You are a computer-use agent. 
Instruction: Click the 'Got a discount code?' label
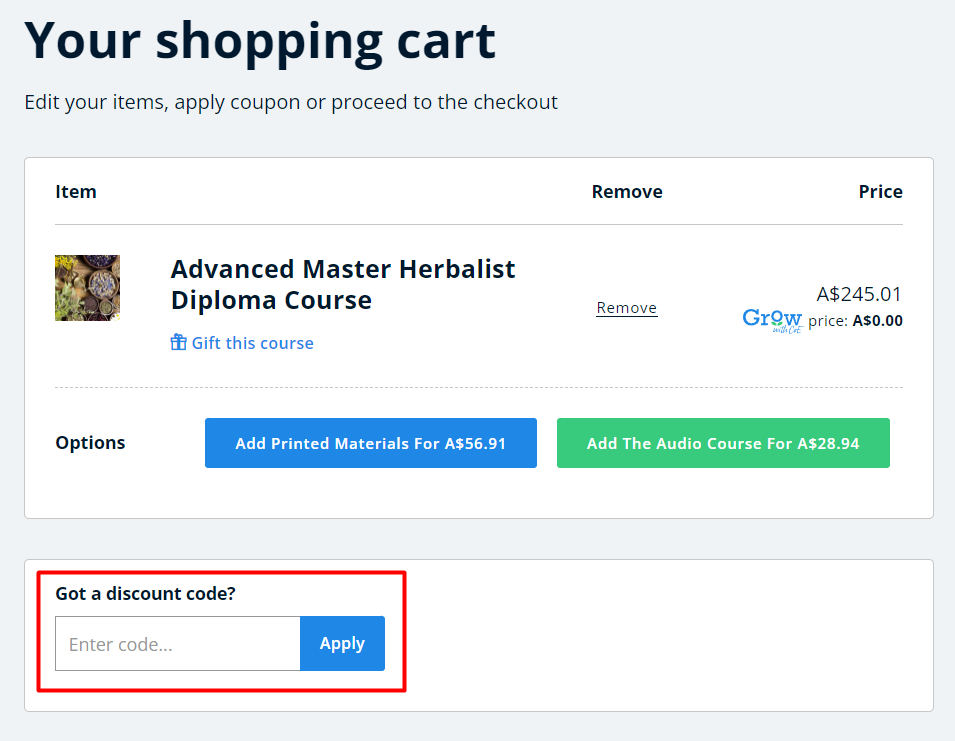(x=145, y=594)
